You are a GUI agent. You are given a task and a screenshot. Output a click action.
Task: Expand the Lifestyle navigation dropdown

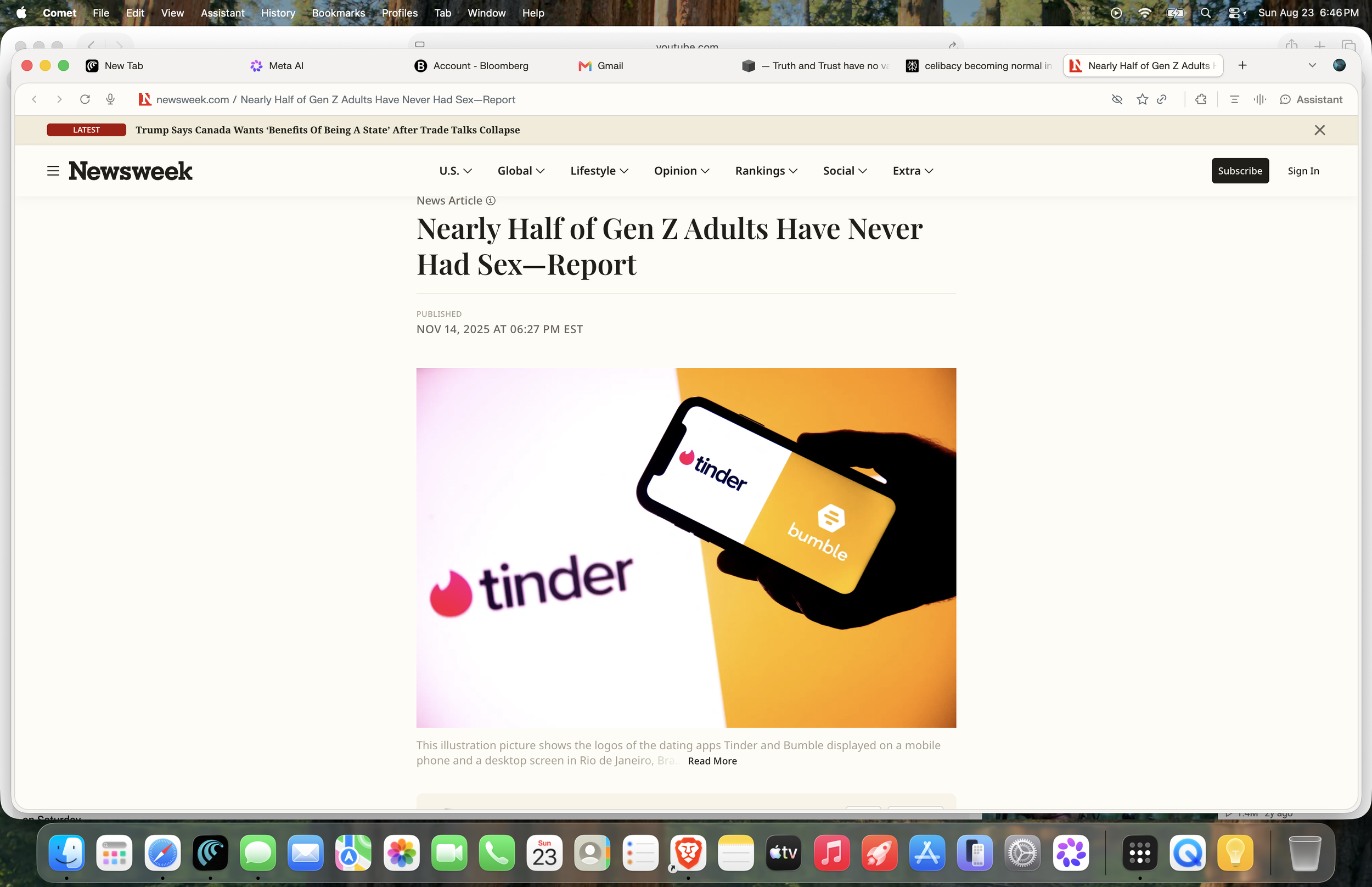(599, 171)
